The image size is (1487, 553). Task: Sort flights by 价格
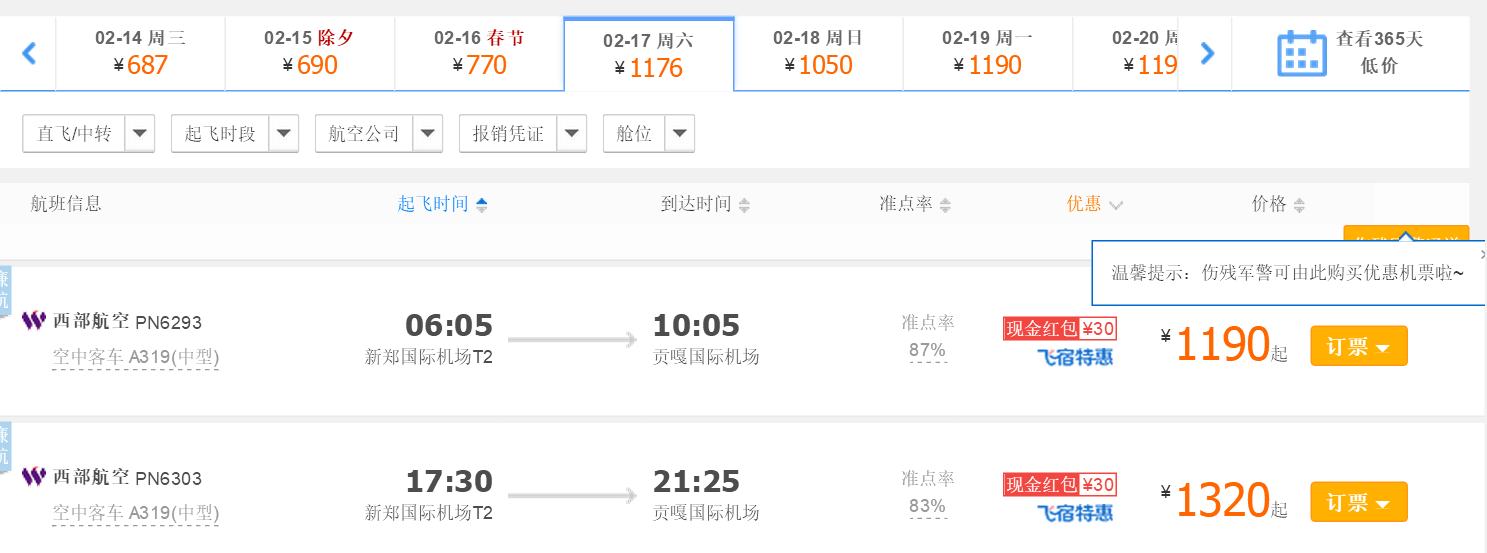click(x=1278, y=204)
